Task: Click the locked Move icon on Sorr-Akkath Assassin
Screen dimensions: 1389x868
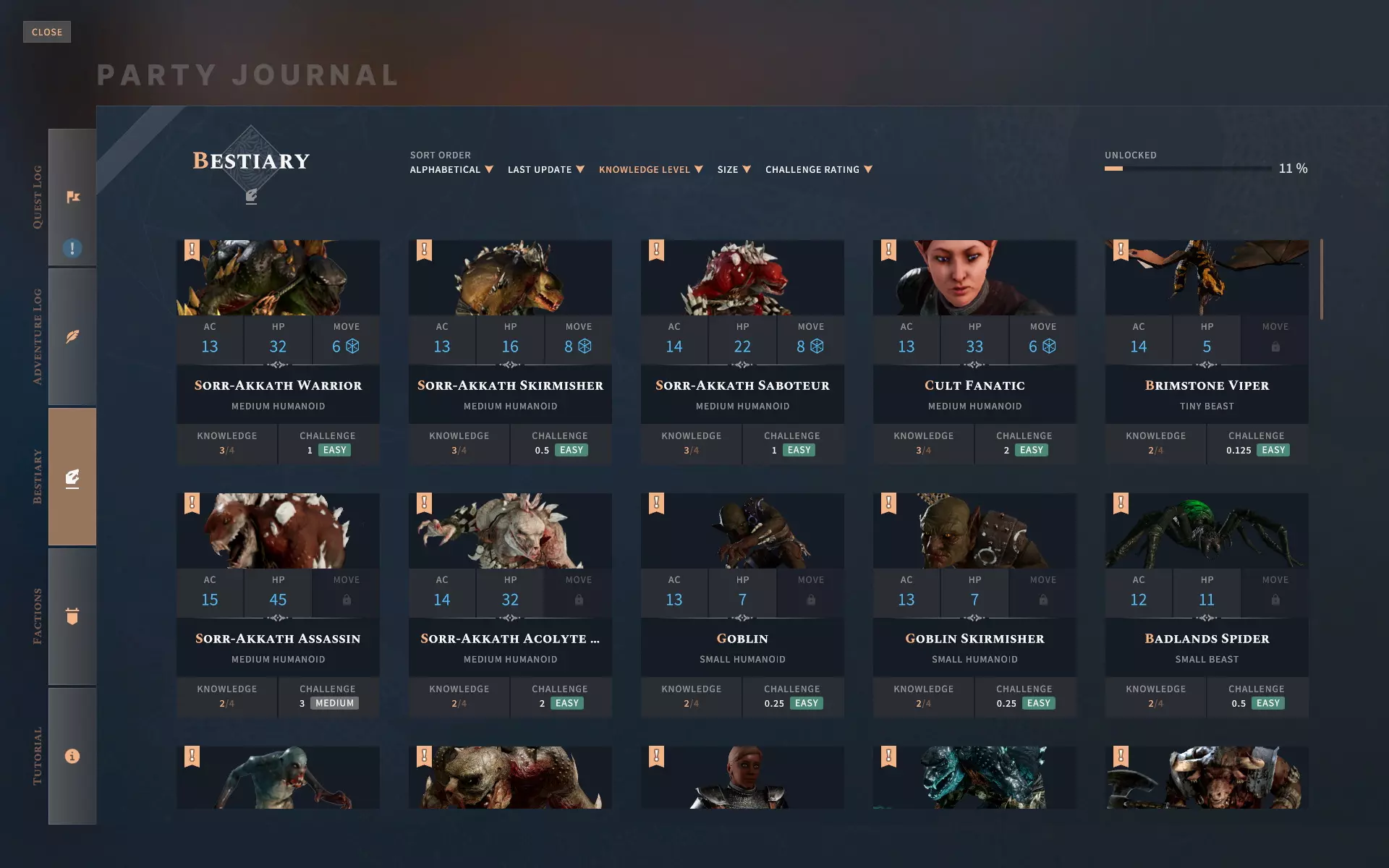Action: [347, 600]
